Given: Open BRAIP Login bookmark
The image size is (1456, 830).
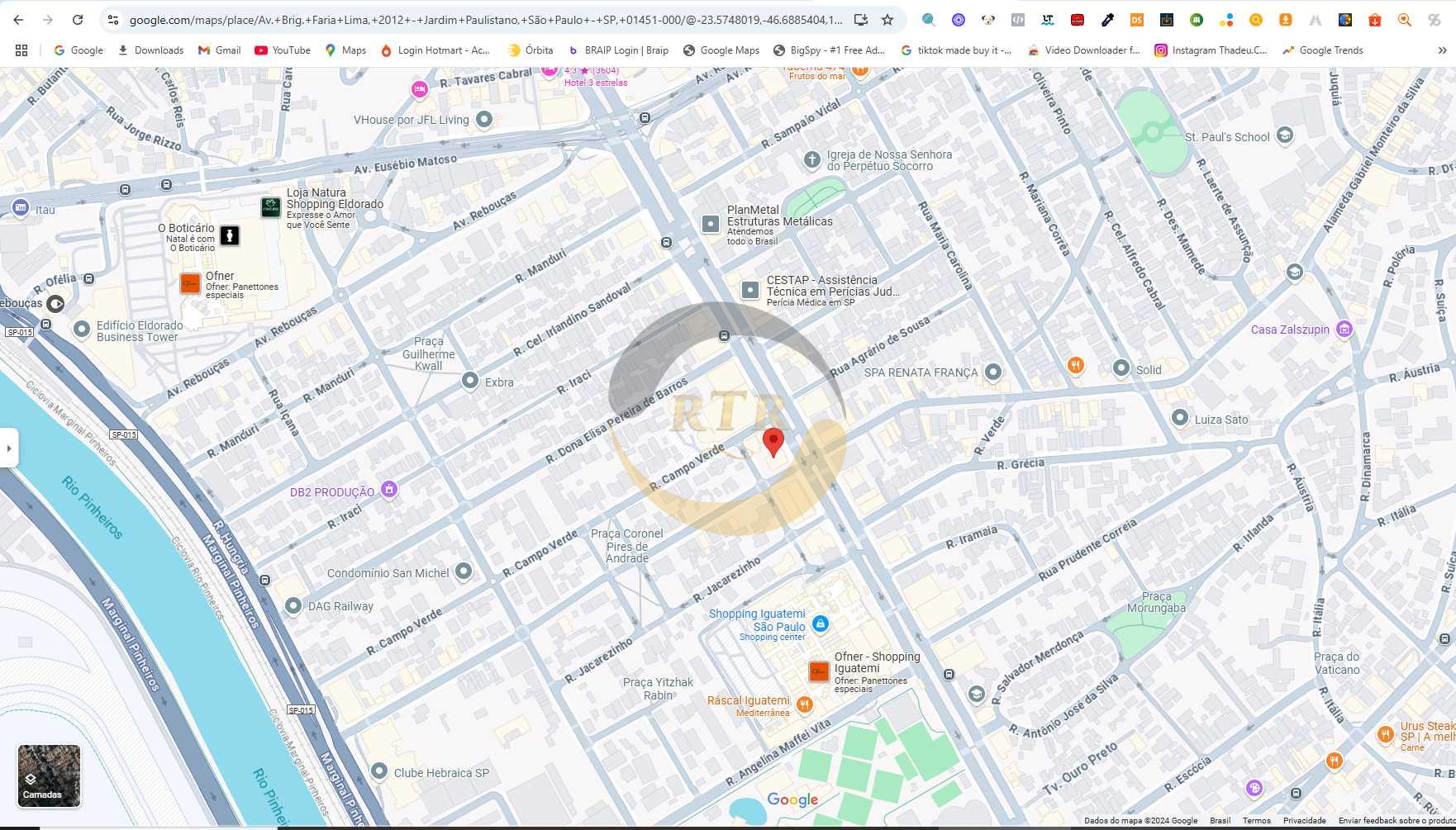Looking at the screenshot, I should (x=618, y=50).
